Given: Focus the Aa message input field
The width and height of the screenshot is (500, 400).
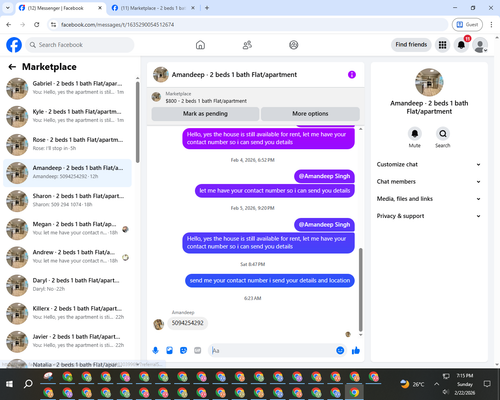Looking at the screenshot, I should [272, 350].
